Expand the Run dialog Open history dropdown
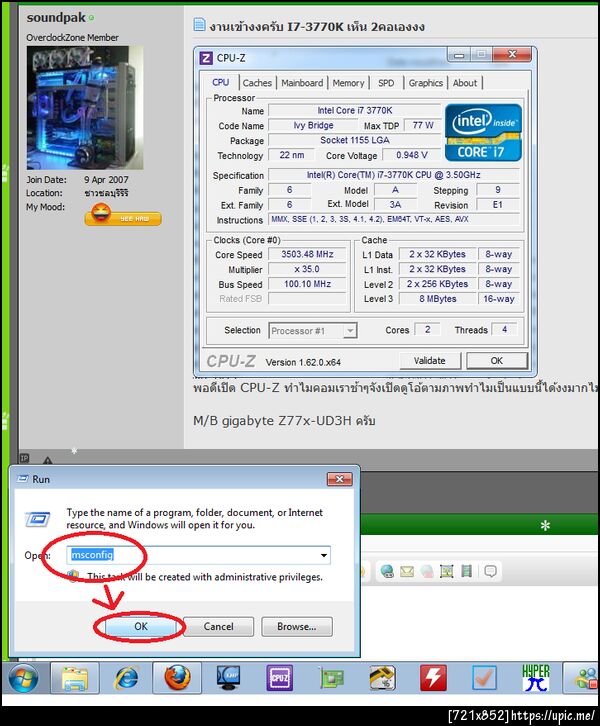 click(x=324, y=555)
